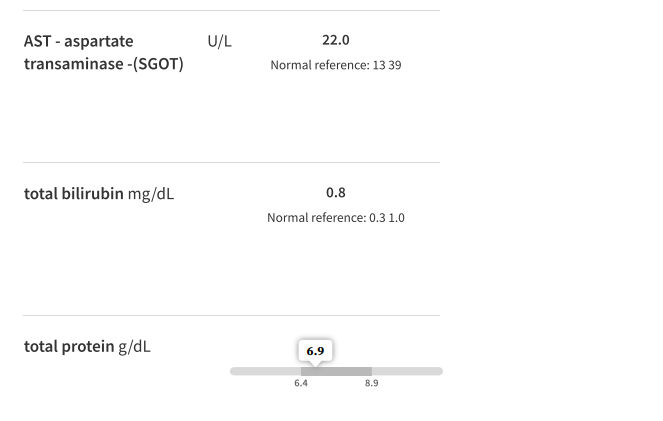Select the bilirubin result value 0.8

[336, 193]
